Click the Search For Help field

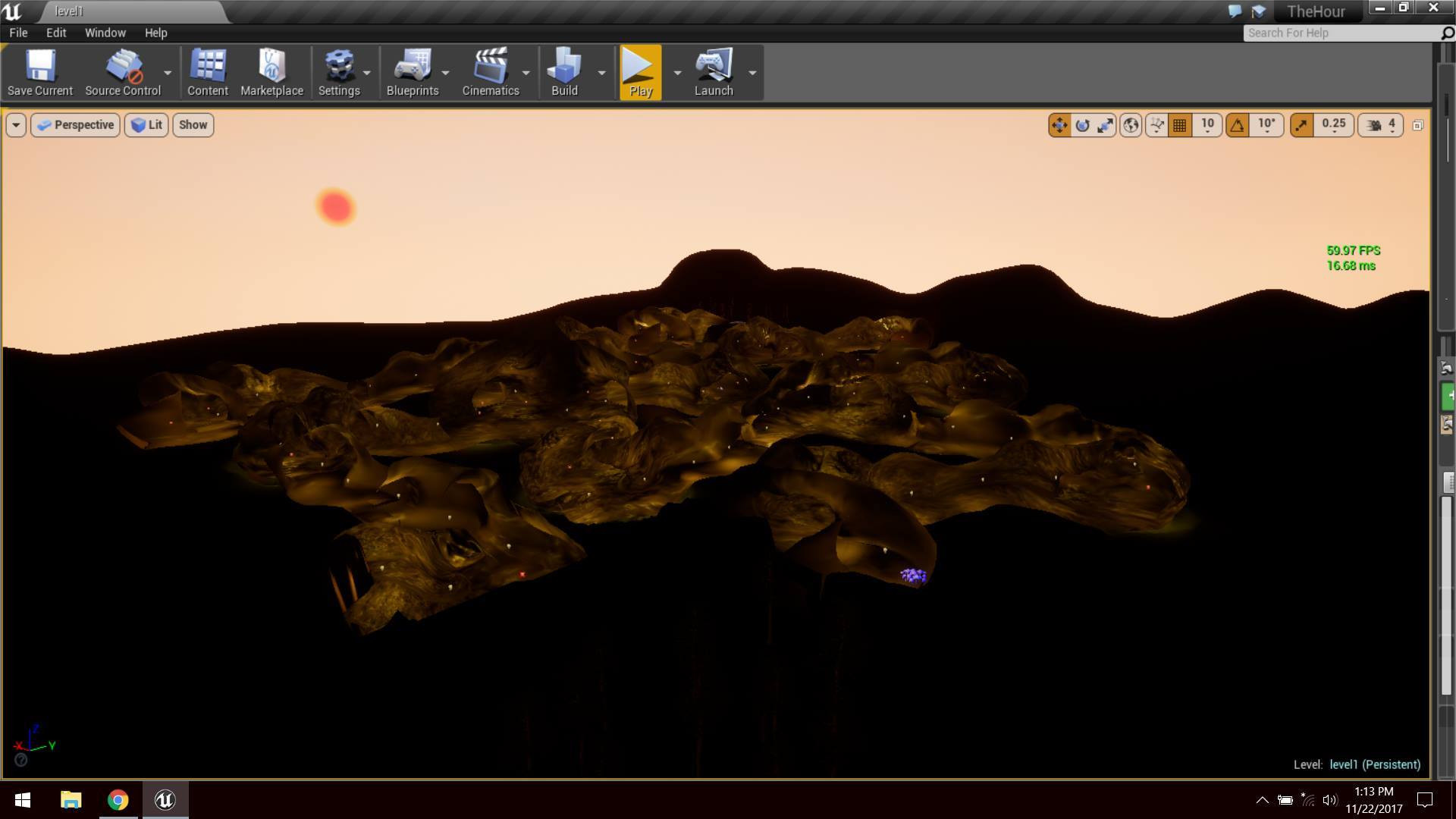tap(1341, 33)
